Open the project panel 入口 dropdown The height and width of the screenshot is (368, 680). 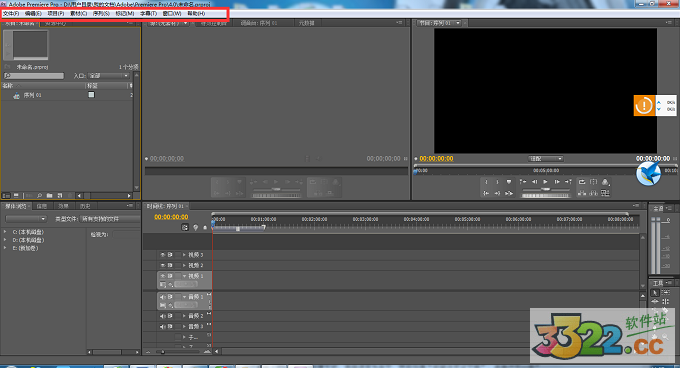tap(108, 76)
